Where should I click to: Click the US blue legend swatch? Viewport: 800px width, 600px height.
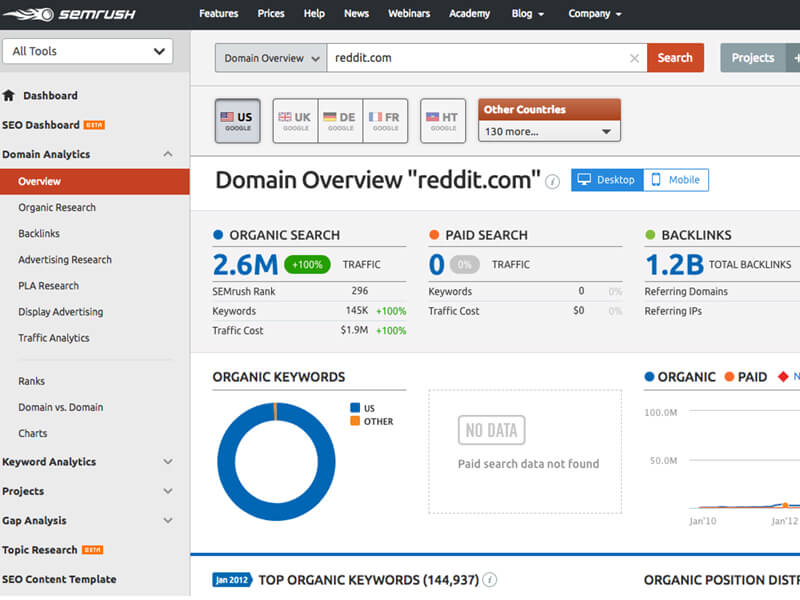point(355,408)
